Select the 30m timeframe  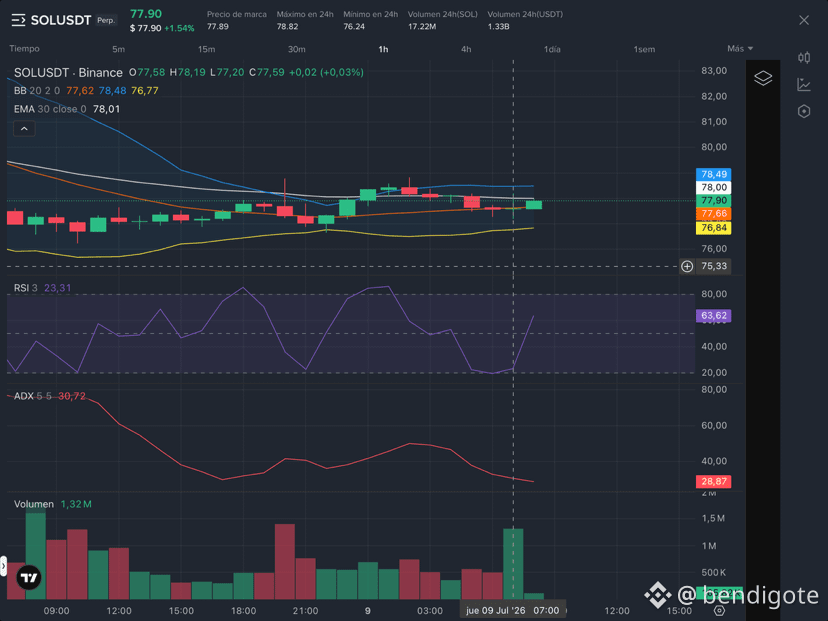coord(296,49)
